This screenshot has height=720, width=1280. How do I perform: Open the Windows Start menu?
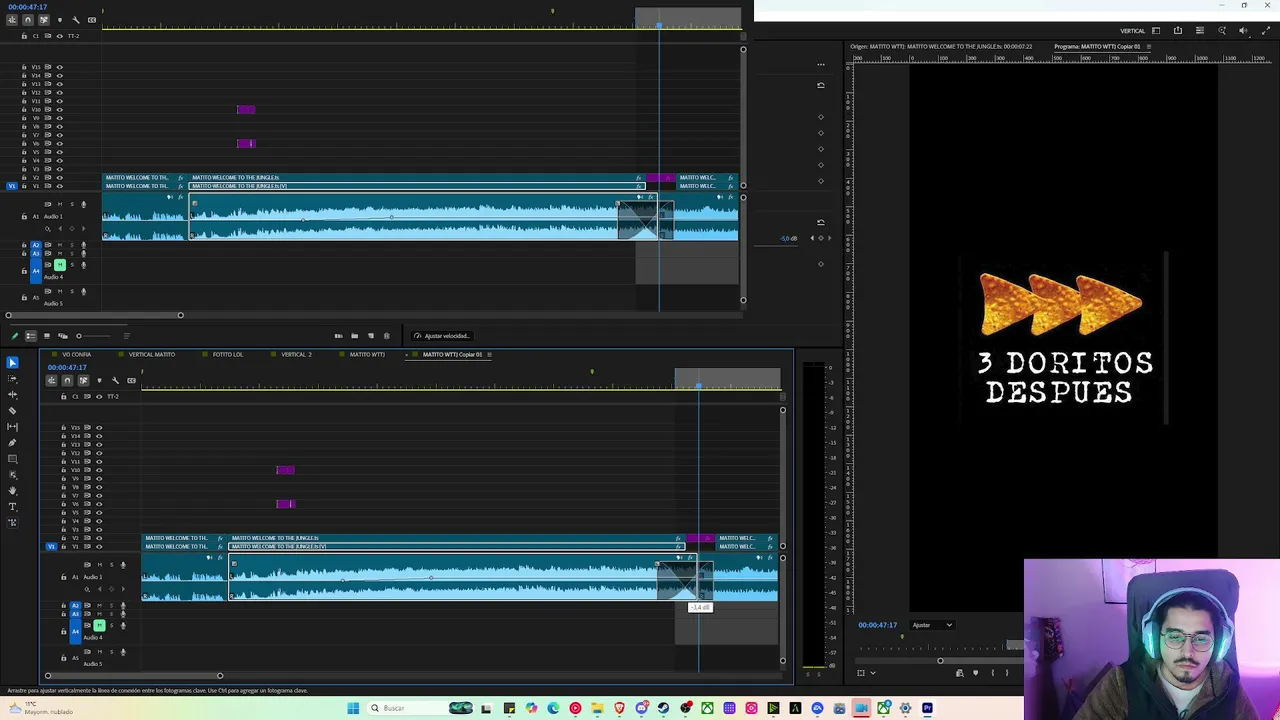click(x=353, y=708)
